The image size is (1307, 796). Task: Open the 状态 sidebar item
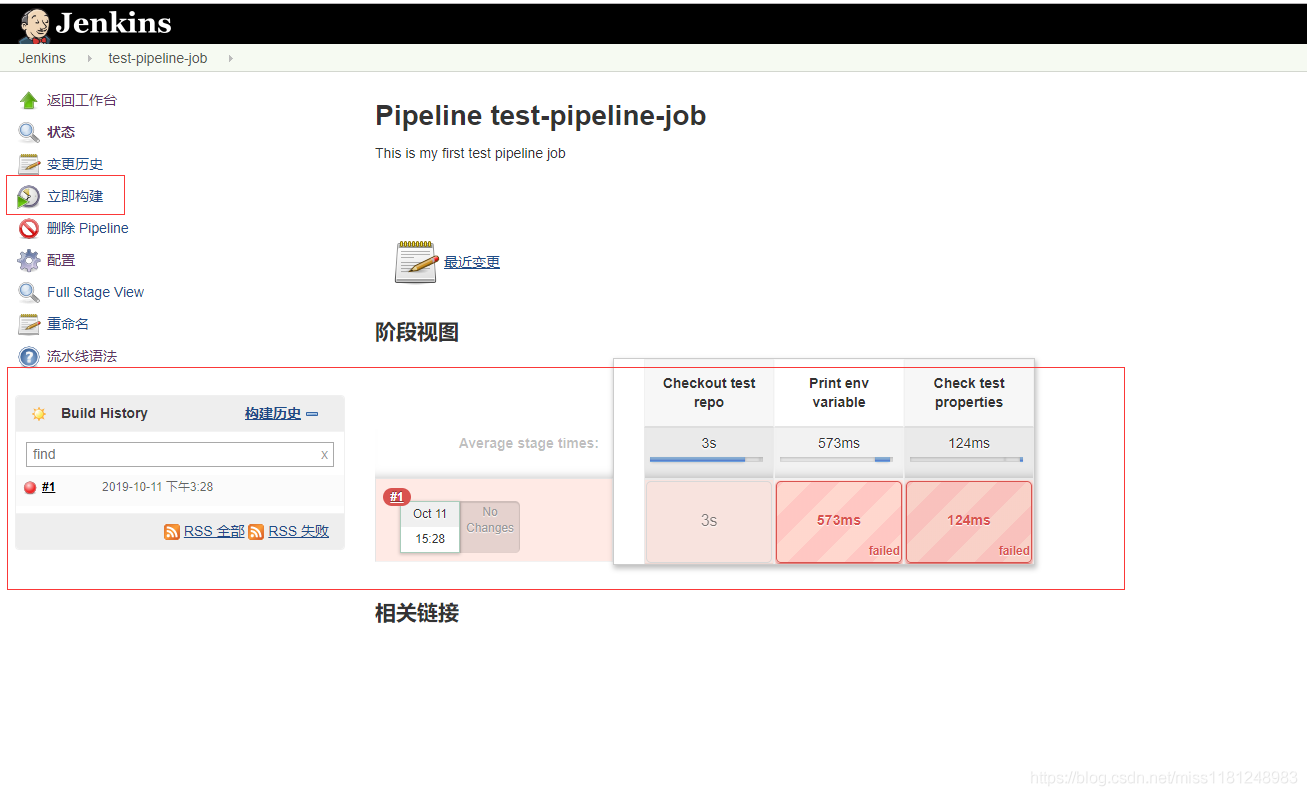[61, 132]
